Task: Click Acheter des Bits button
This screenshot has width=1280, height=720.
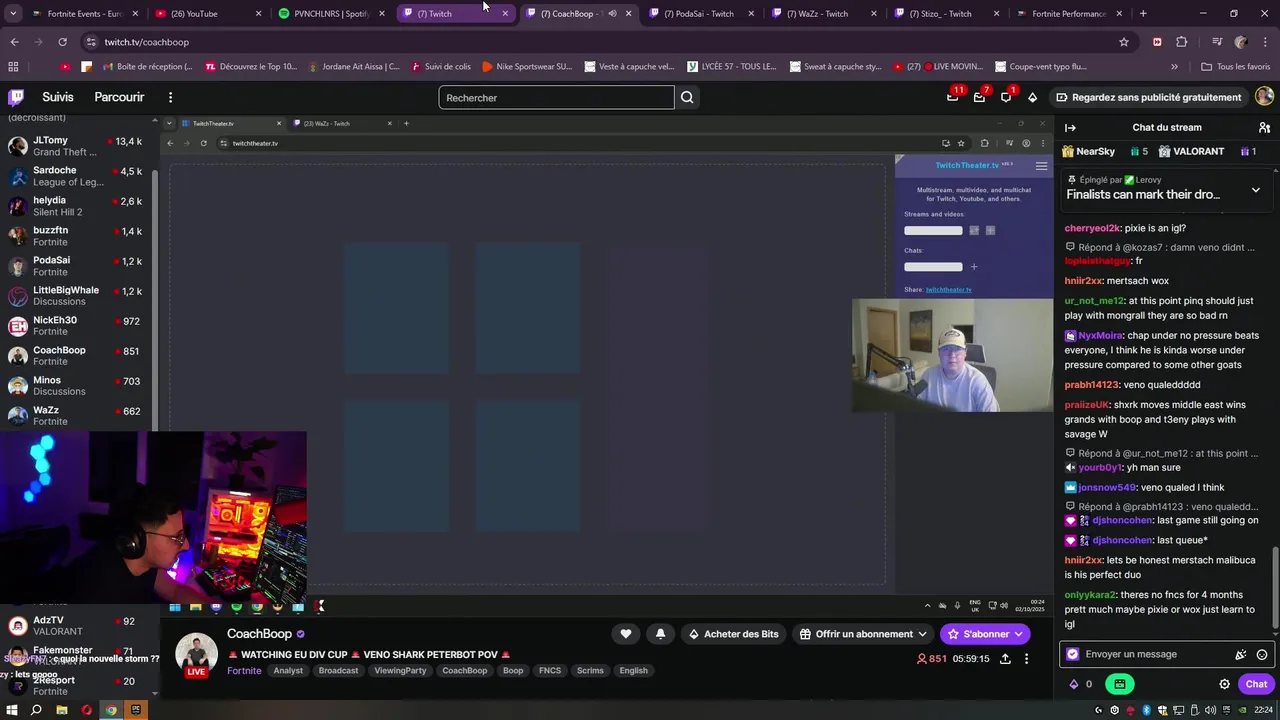Action: pos(733,634)
